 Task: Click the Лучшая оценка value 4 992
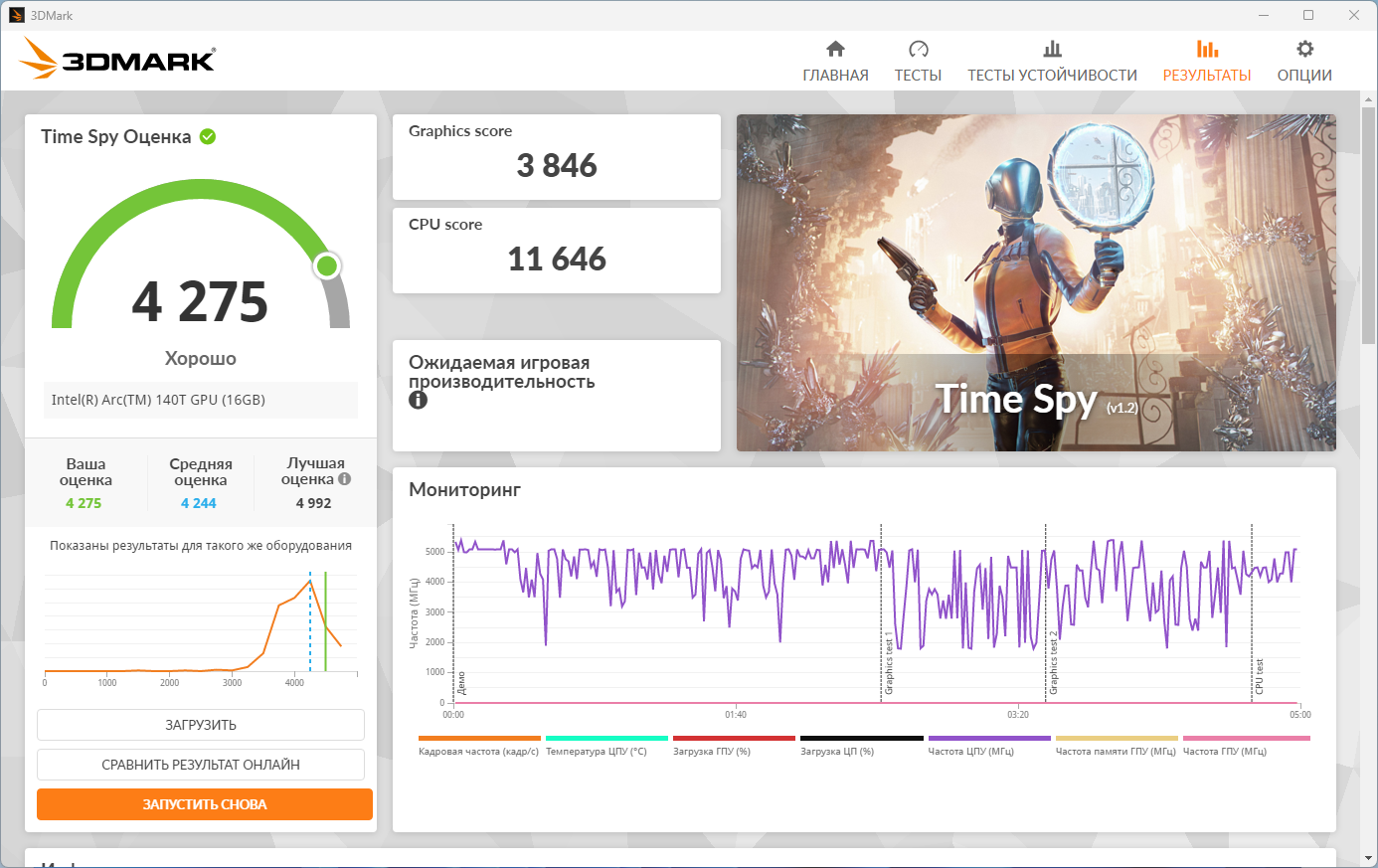pos(314,503)
